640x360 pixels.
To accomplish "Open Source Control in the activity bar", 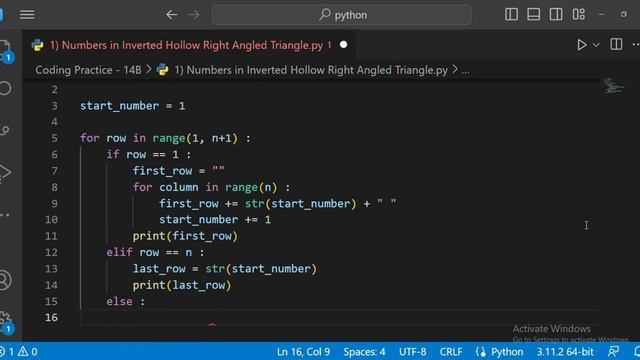I will [5, 131].
